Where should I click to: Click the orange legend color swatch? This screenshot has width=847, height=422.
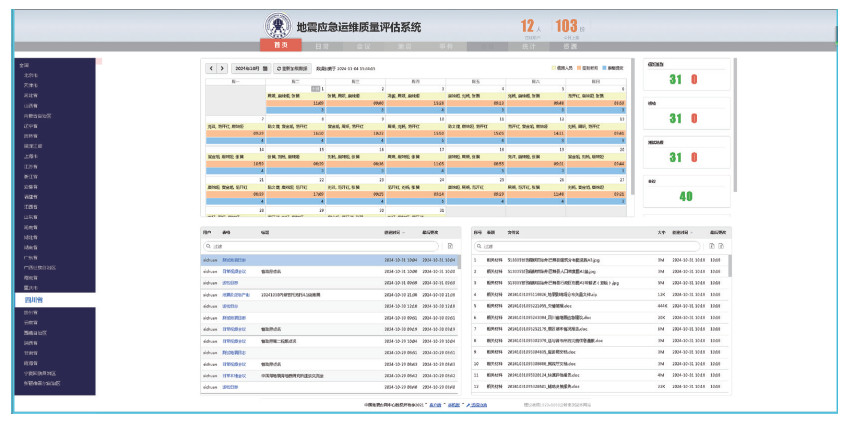[577, 69]
